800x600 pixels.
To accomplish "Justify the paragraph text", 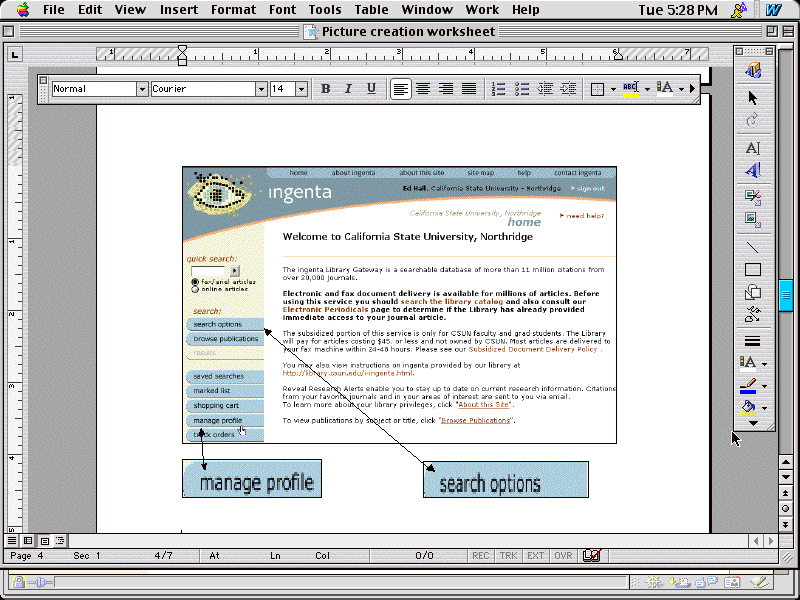I will pos(469,89).
